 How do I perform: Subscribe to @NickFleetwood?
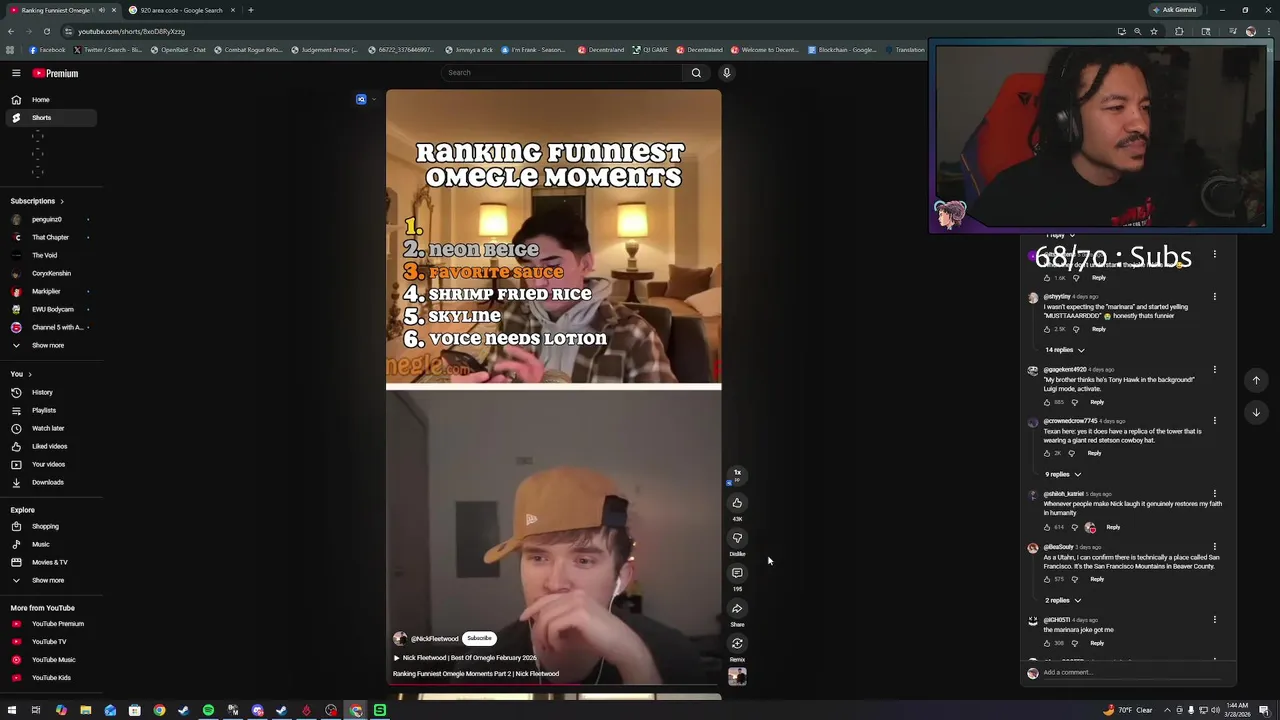click(x=479, y=638)
